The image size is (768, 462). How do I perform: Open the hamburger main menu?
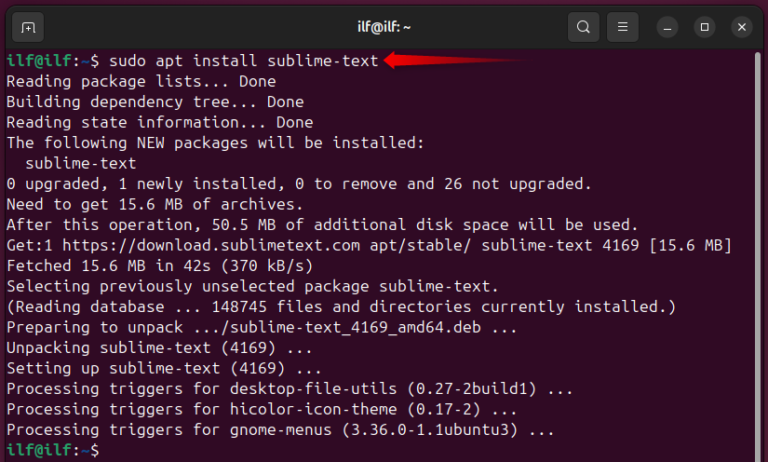pyautogui.click(x=623, y=27)
